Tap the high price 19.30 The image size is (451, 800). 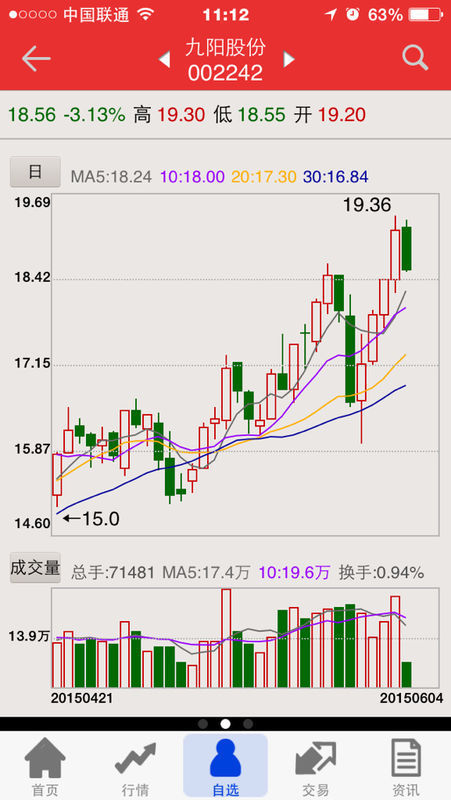[181, 115]
